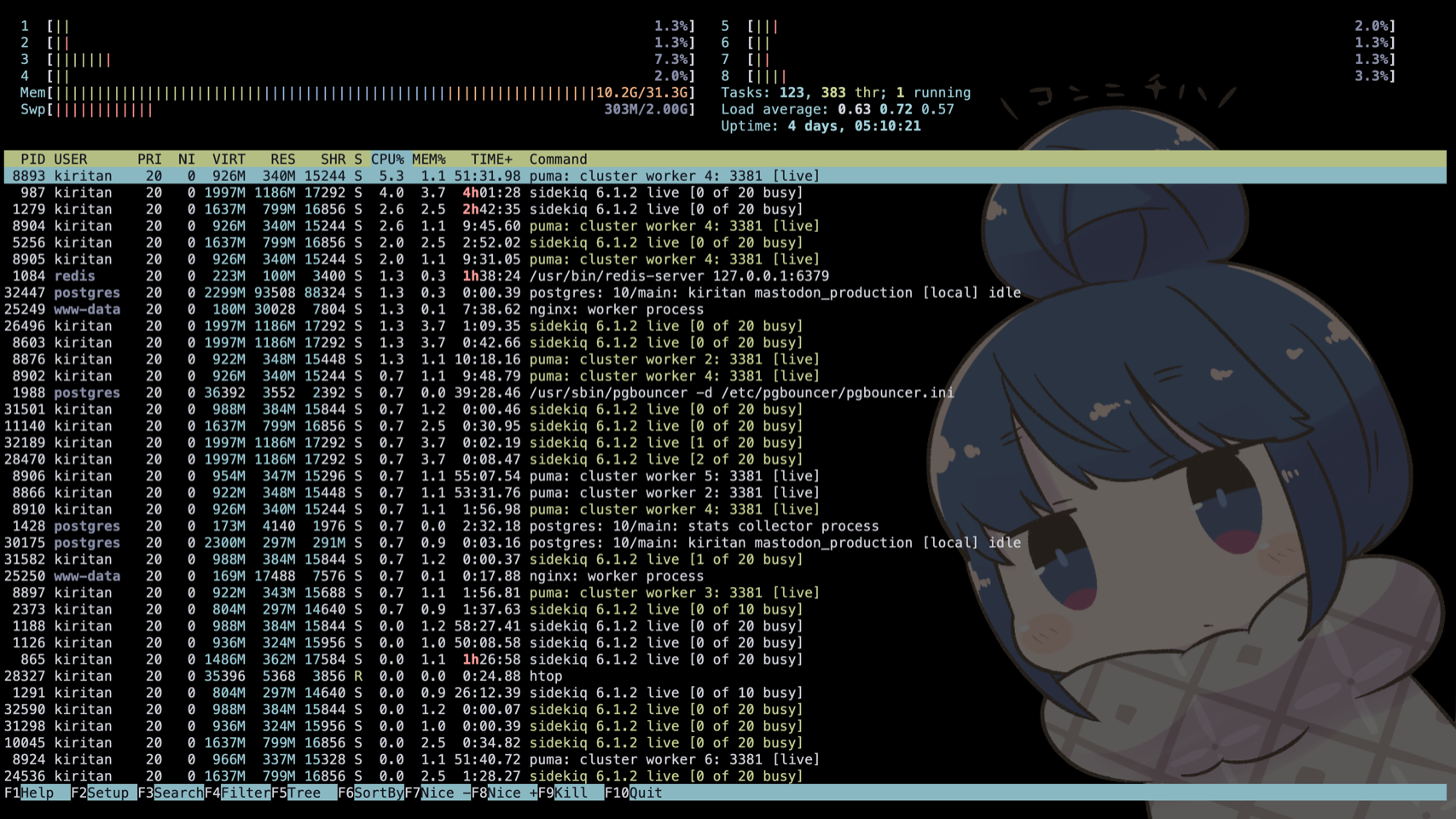Click CPU 8 meter showing 3.3%
The image size is (1456, 819).
pos(1058,76)
